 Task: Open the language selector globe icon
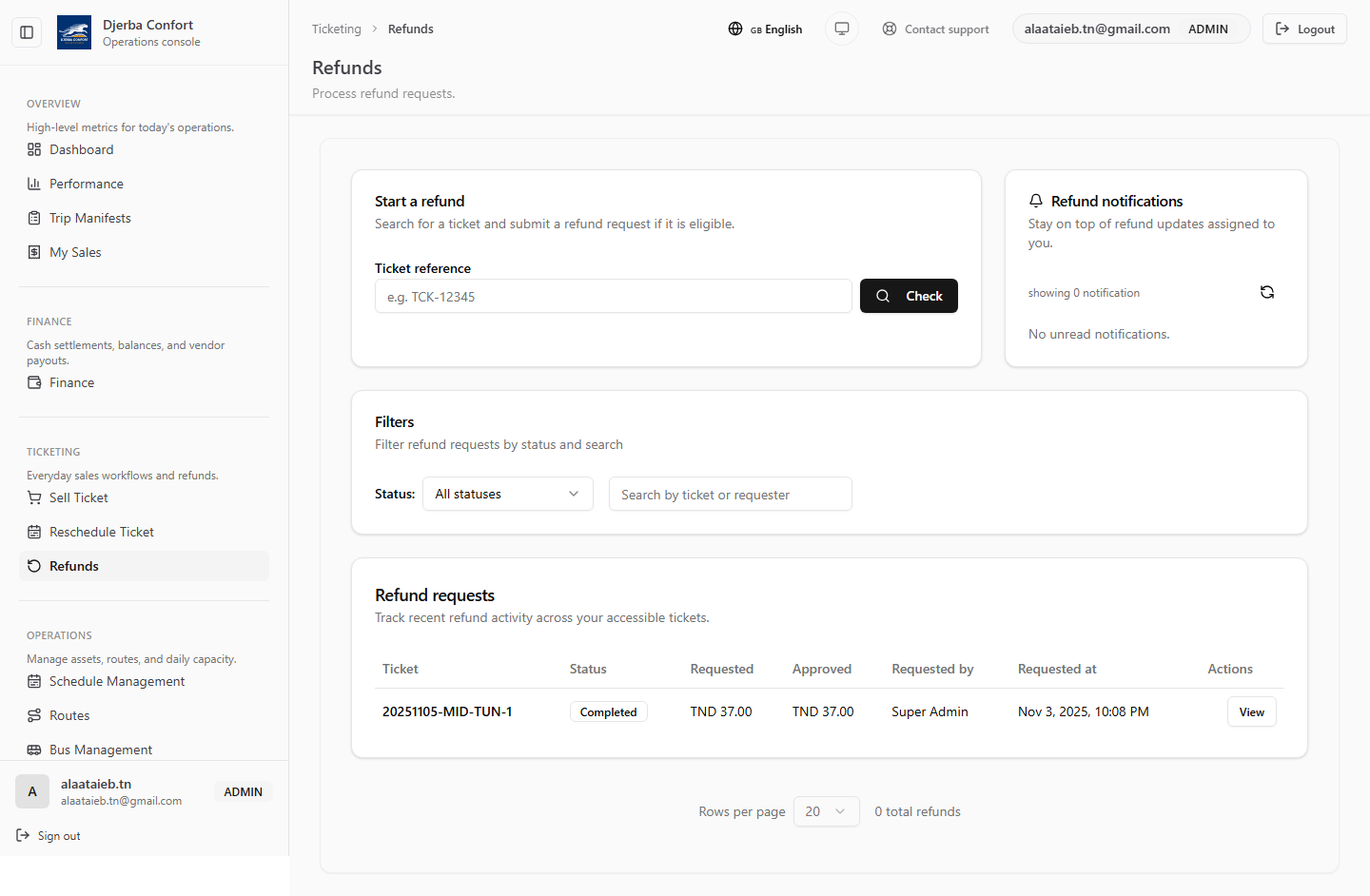coord(735,29)
